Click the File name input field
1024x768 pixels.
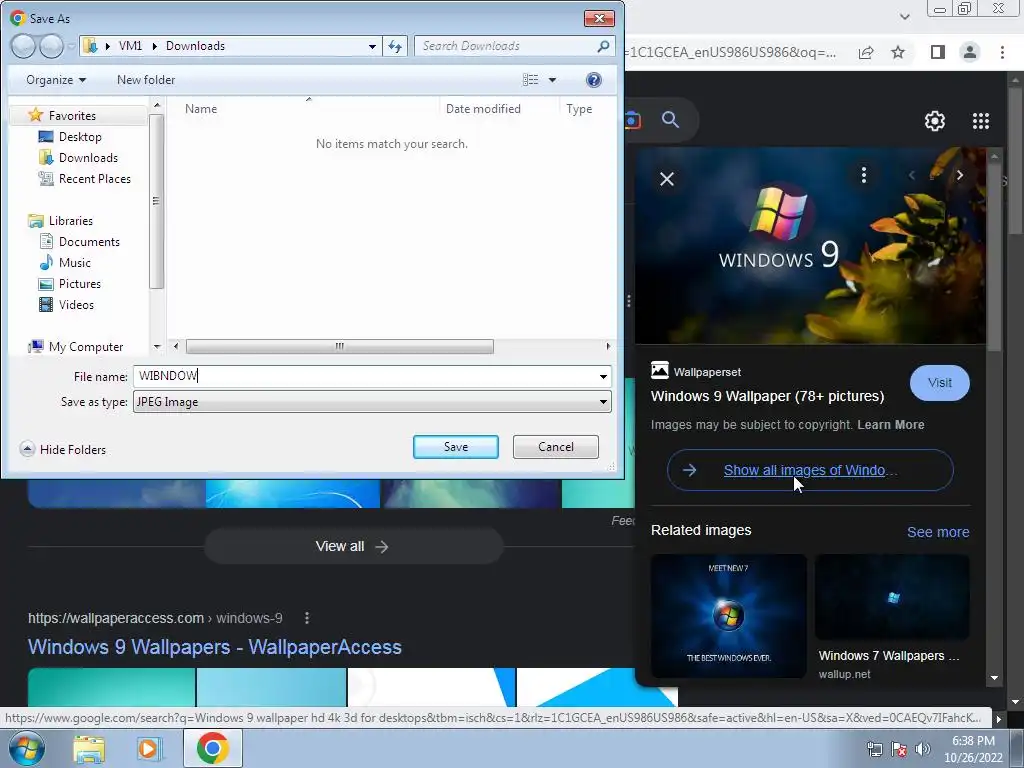click(x=364, y=376)
